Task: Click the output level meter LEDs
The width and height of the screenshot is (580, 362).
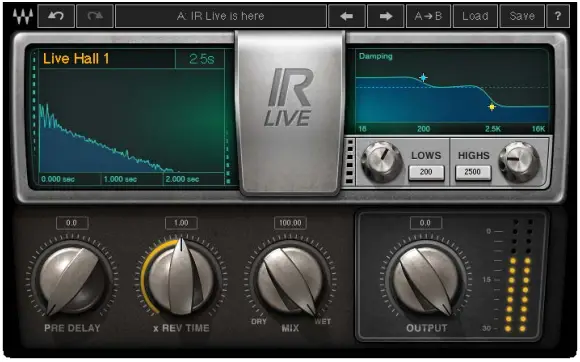Action: point(520,275)
